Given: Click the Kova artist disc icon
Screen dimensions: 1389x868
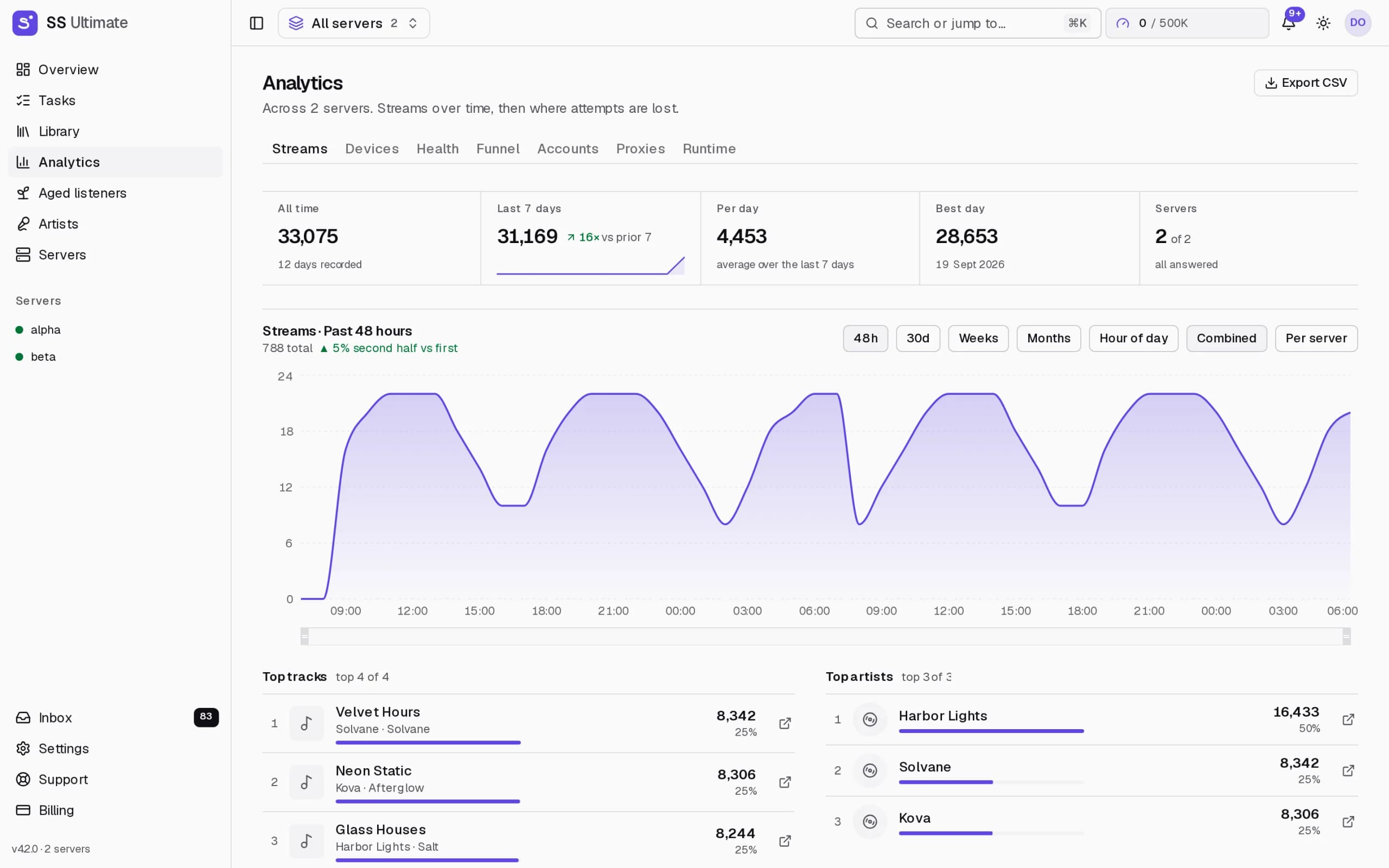Looking at the screenshot, I should (x=870, y=821).
